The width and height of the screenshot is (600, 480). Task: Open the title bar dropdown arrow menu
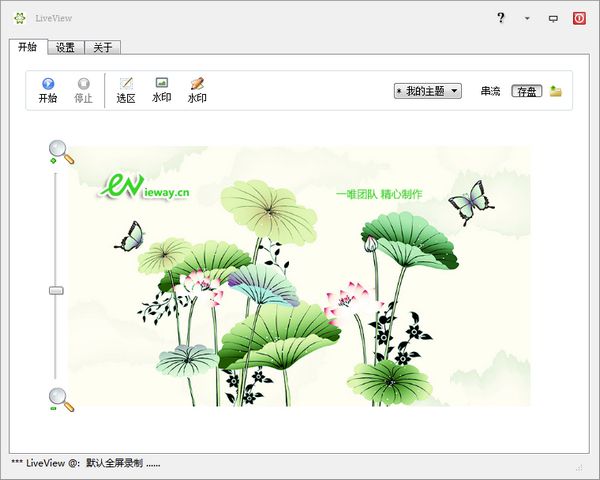pyautogui.click(x=527, y=18)
